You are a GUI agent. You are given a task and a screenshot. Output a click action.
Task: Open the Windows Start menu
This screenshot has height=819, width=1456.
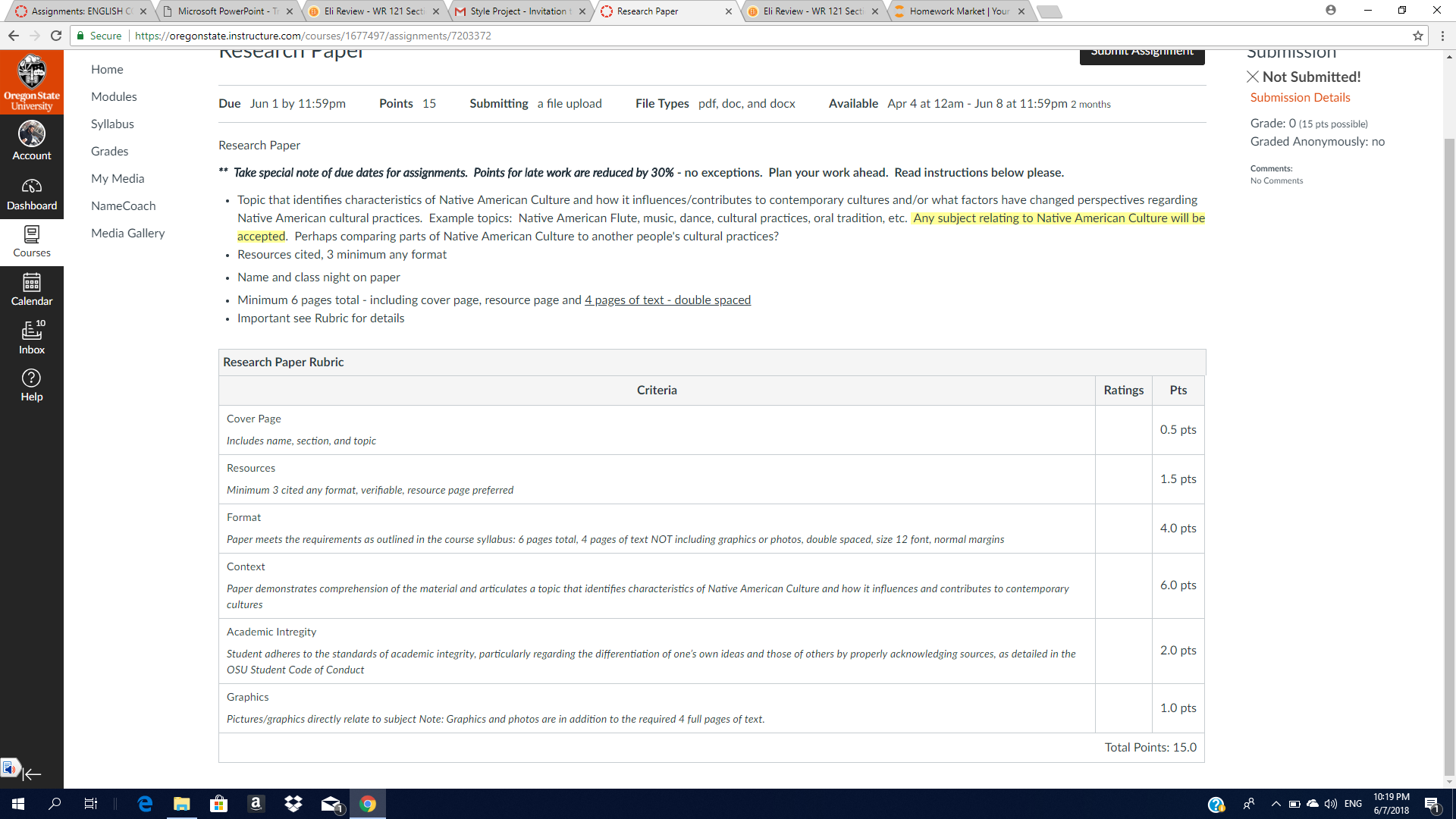pos(18,804)
